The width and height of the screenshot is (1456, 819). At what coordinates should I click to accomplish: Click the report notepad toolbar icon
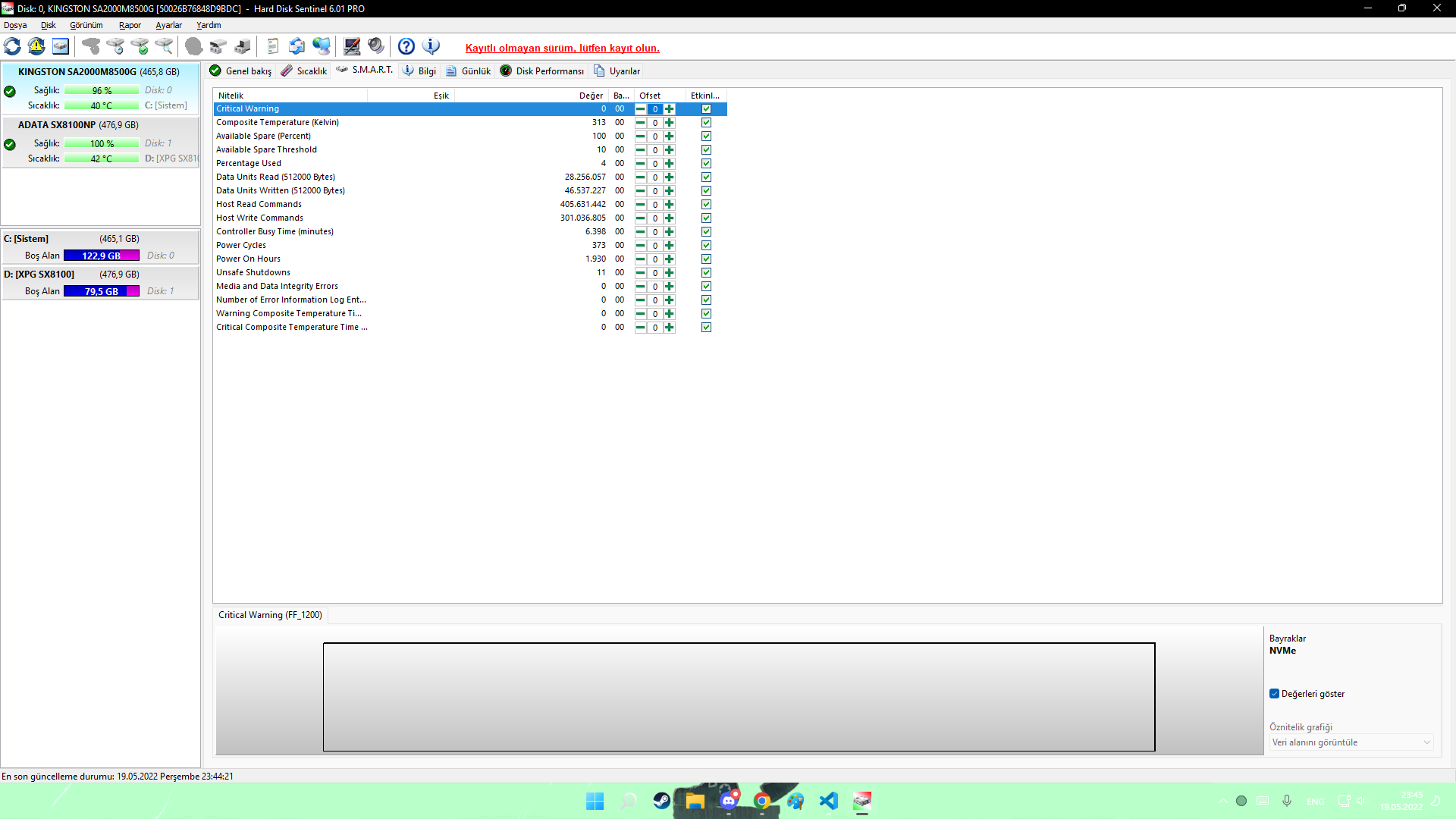(x=273, y=47)
